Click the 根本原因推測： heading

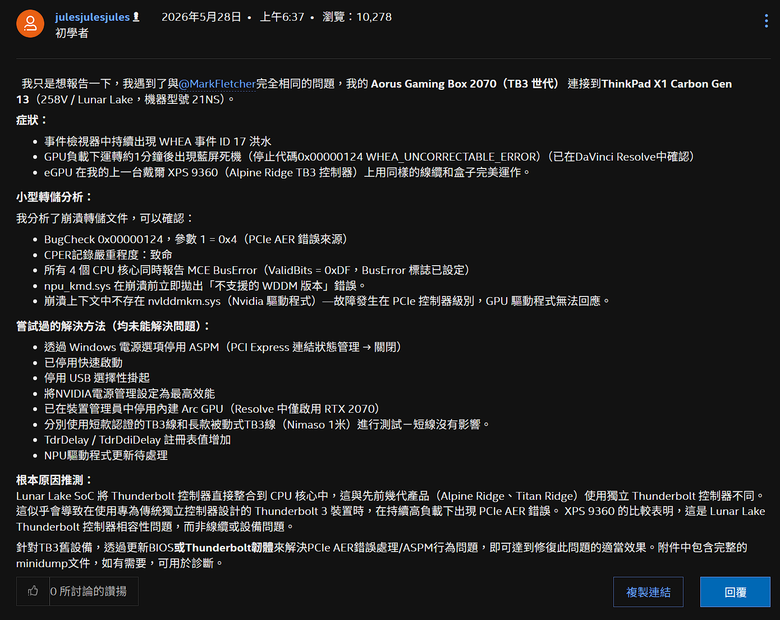point(55,480)
